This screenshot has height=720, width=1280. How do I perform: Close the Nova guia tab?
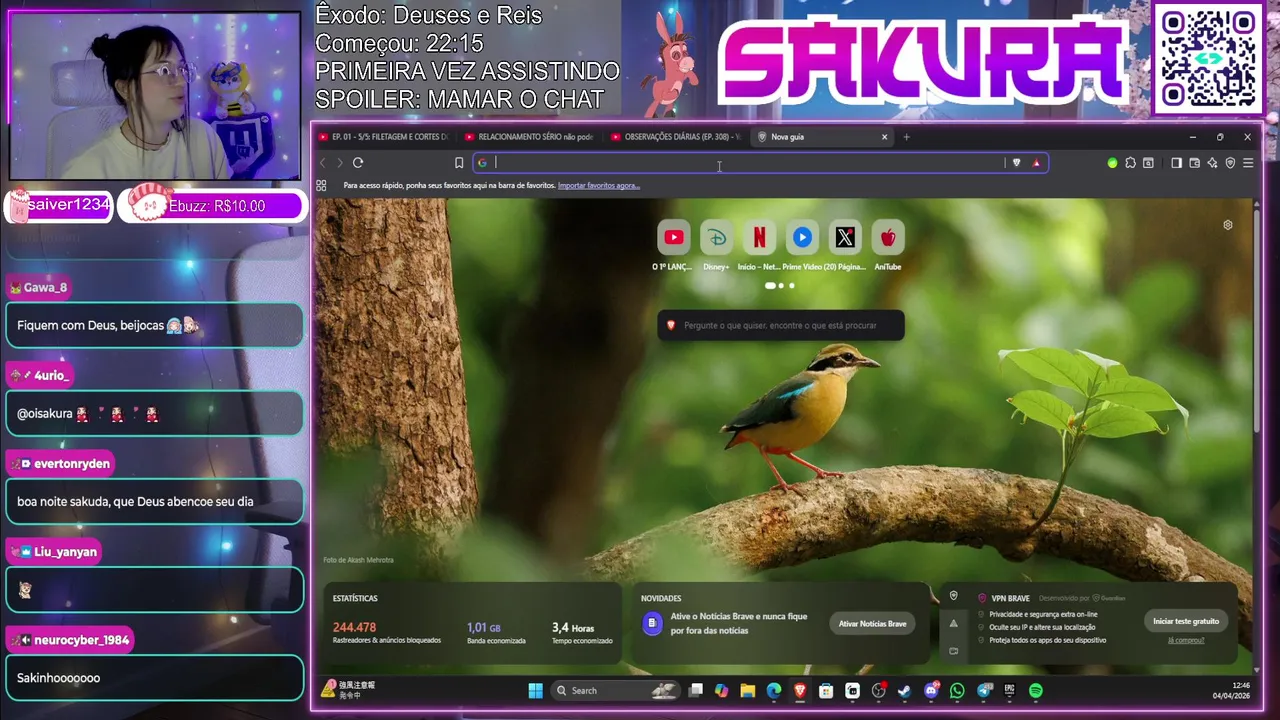(884, 137)
